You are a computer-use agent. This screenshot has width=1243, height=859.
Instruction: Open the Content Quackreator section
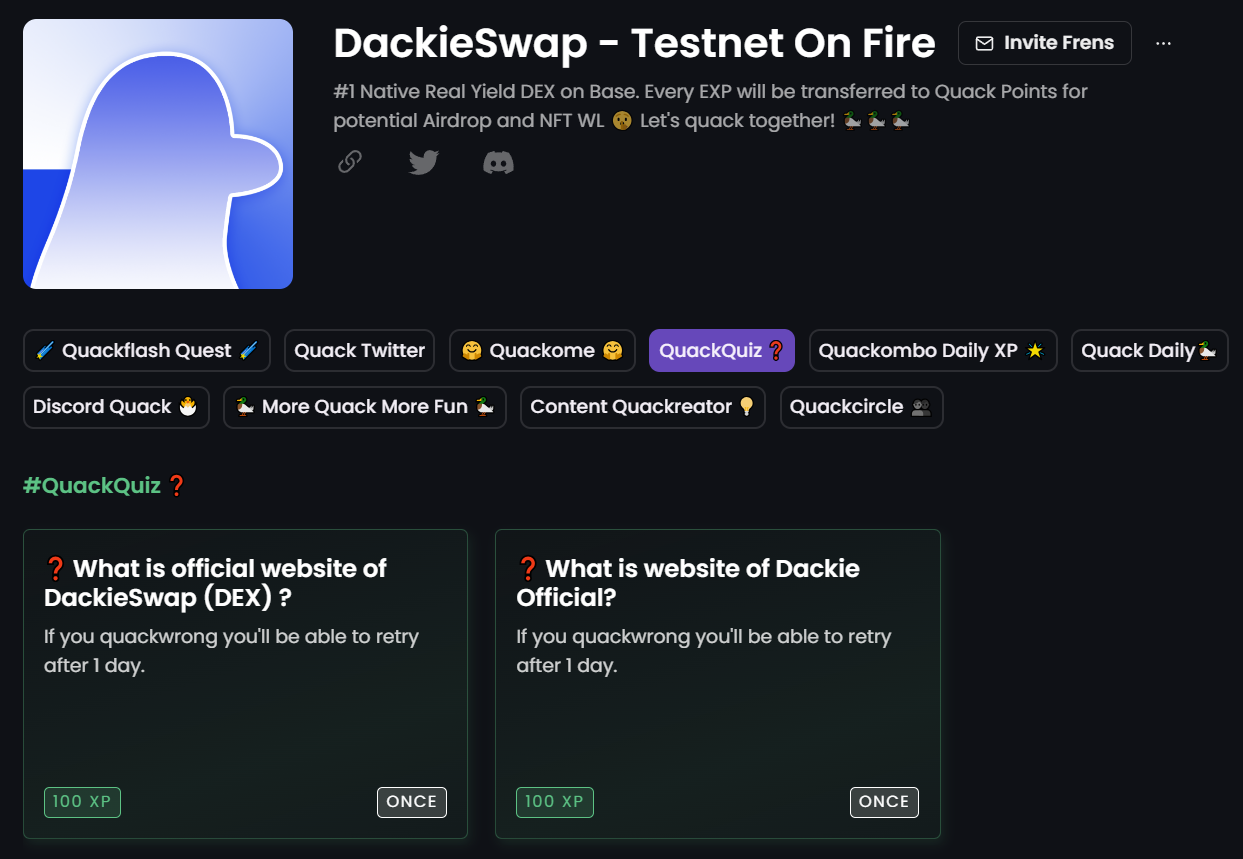coord(642,407)
